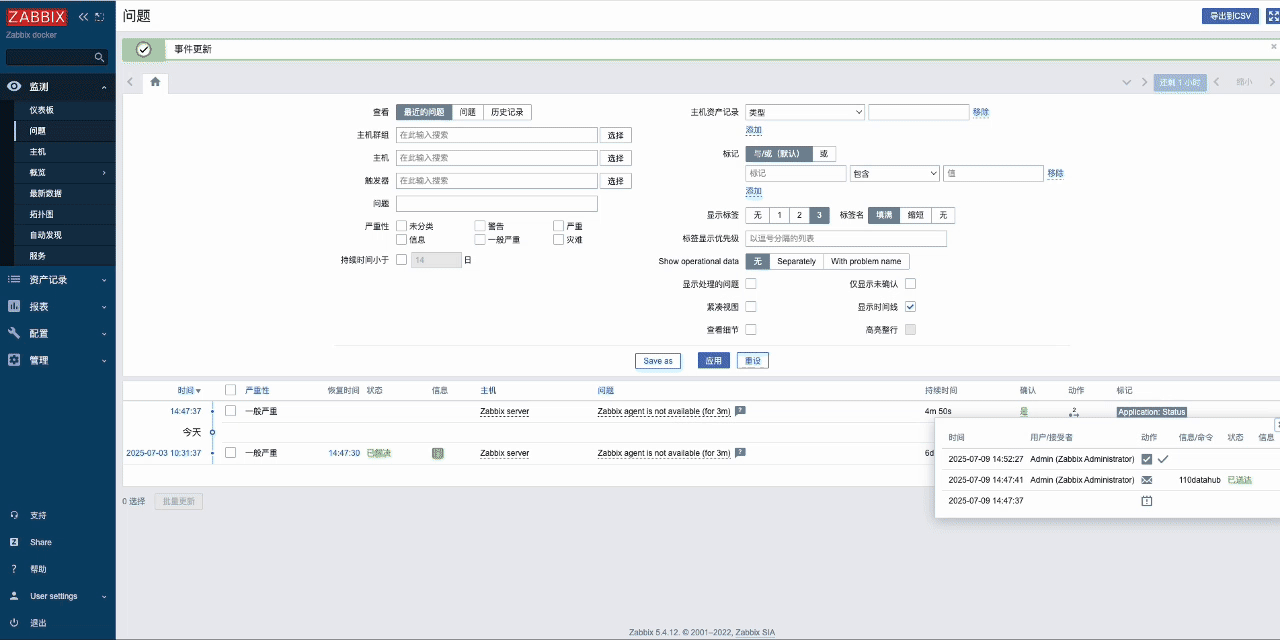
Task: Click the 支持 support icon in sidebar
Action: tap(14, 515)
